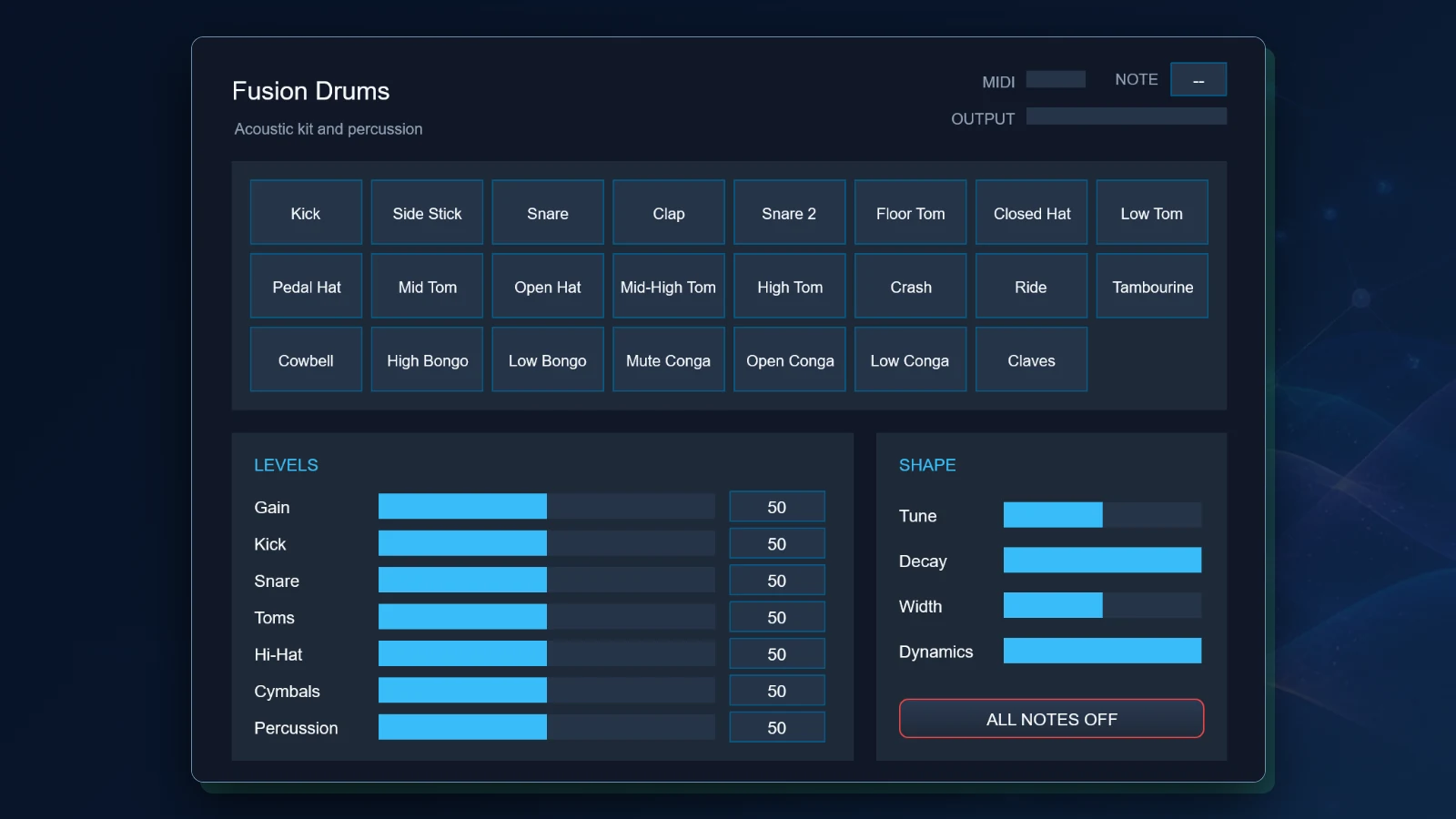Play the Low Tom pad
The image size is (1456, 819).
coord(1152,212)
